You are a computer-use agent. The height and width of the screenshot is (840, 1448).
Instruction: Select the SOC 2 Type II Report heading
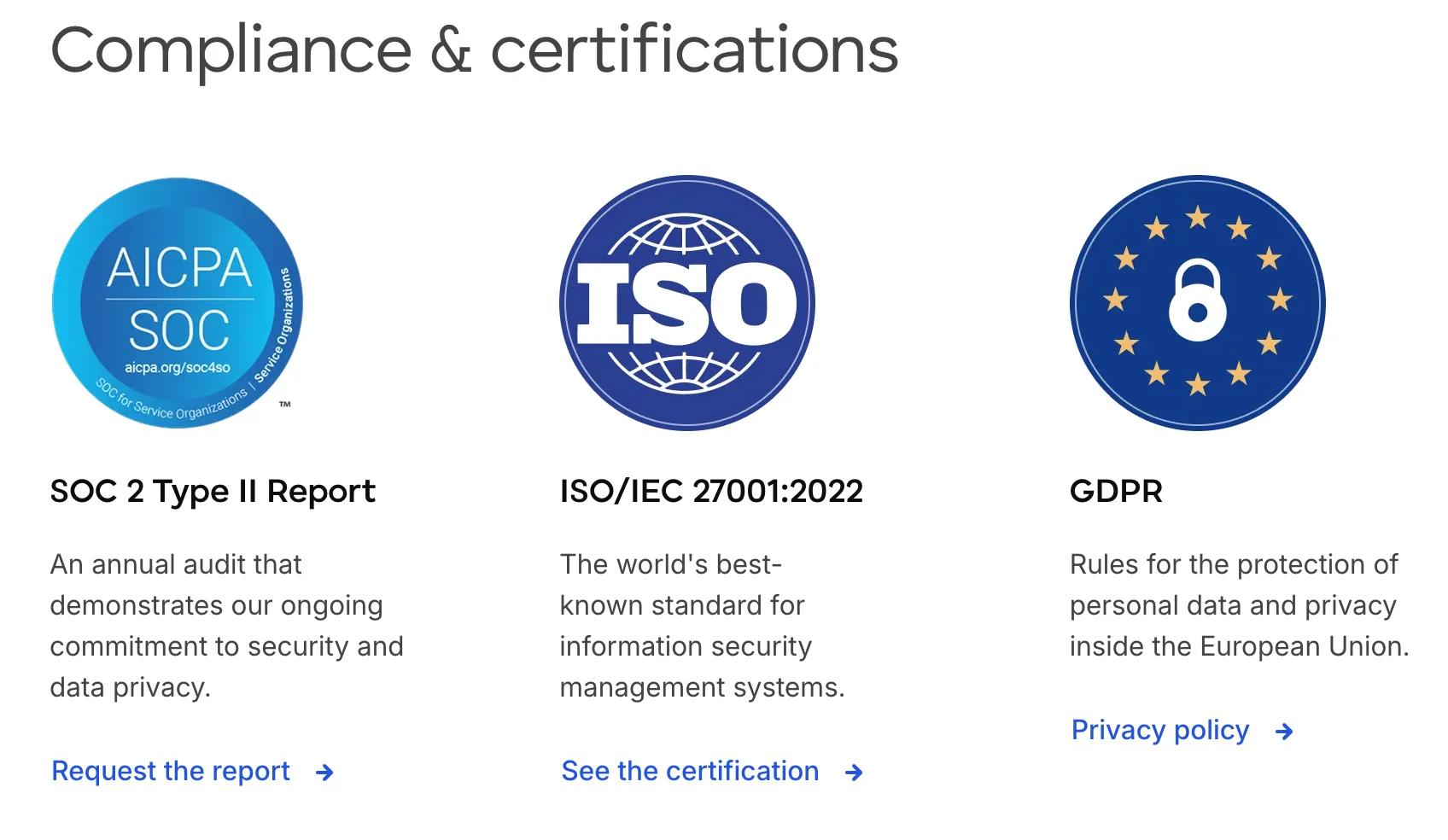pos(213,491)
